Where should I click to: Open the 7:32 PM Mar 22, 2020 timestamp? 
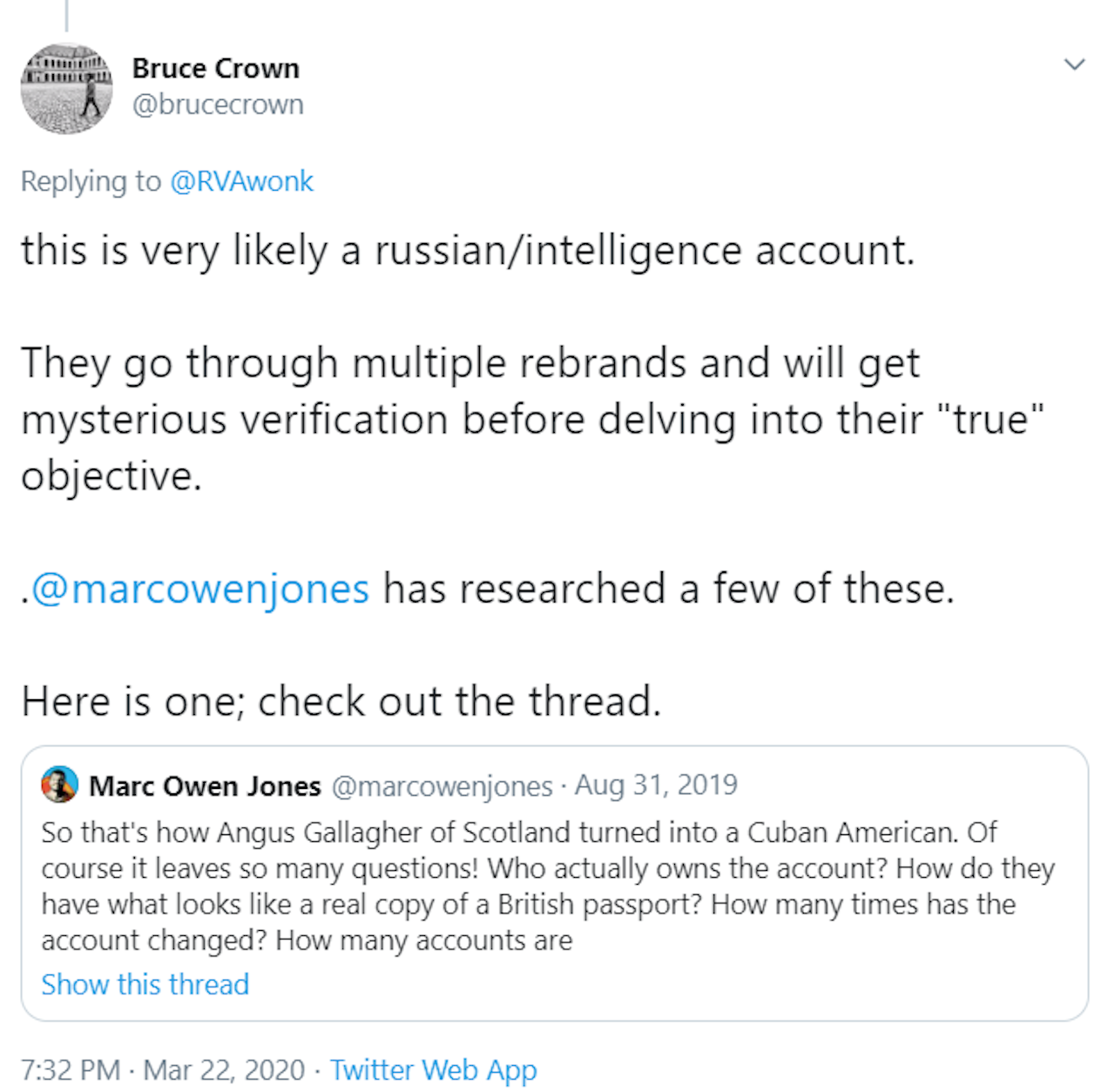coord(163,1070)
